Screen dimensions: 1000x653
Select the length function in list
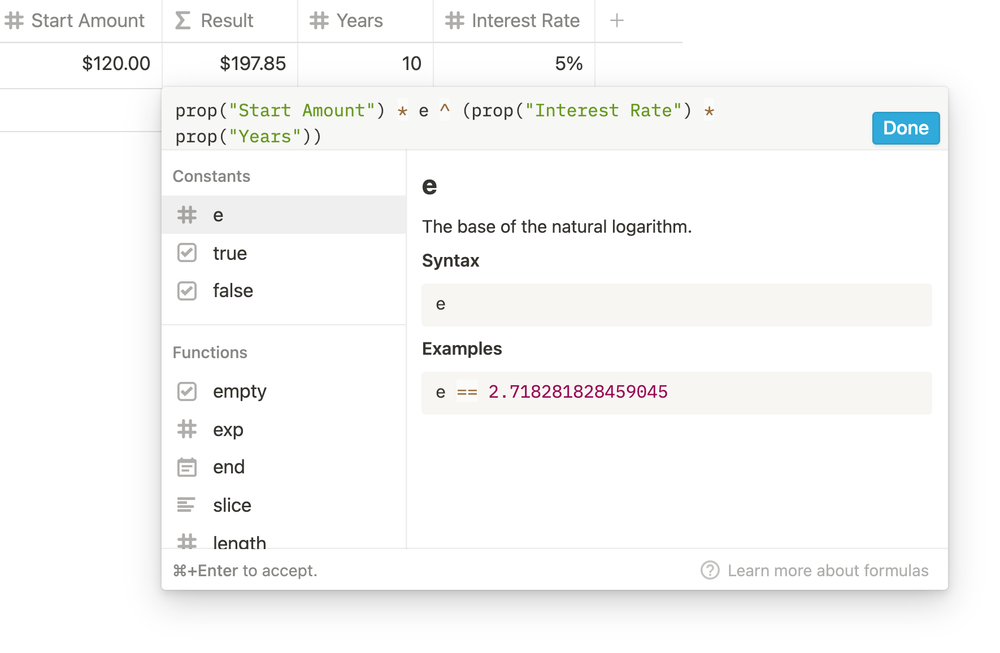click(x=239, y=542)
